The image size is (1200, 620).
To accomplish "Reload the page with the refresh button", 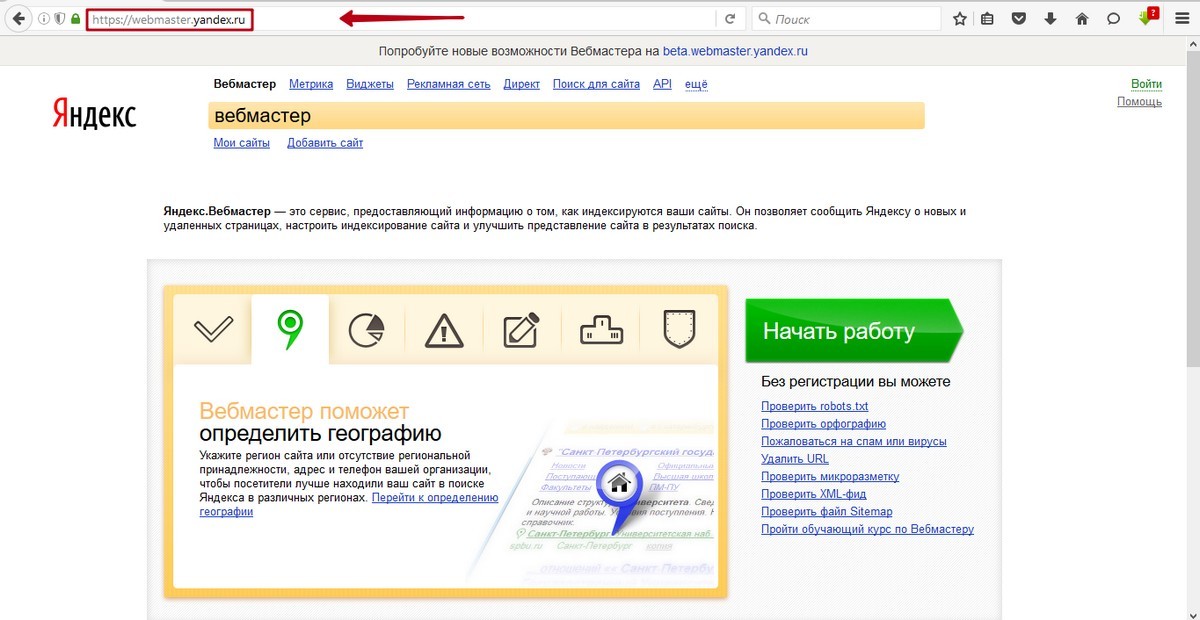I will click(x=730, y=19).
